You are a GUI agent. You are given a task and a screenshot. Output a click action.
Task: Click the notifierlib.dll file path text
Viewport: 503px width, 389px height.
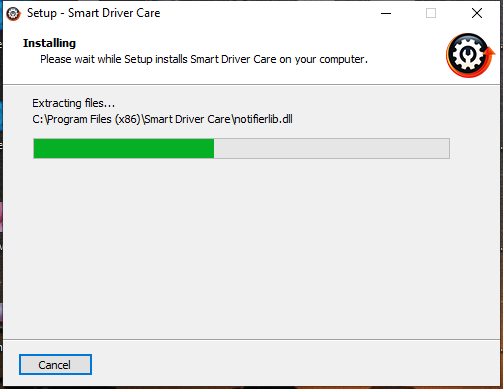162,119
